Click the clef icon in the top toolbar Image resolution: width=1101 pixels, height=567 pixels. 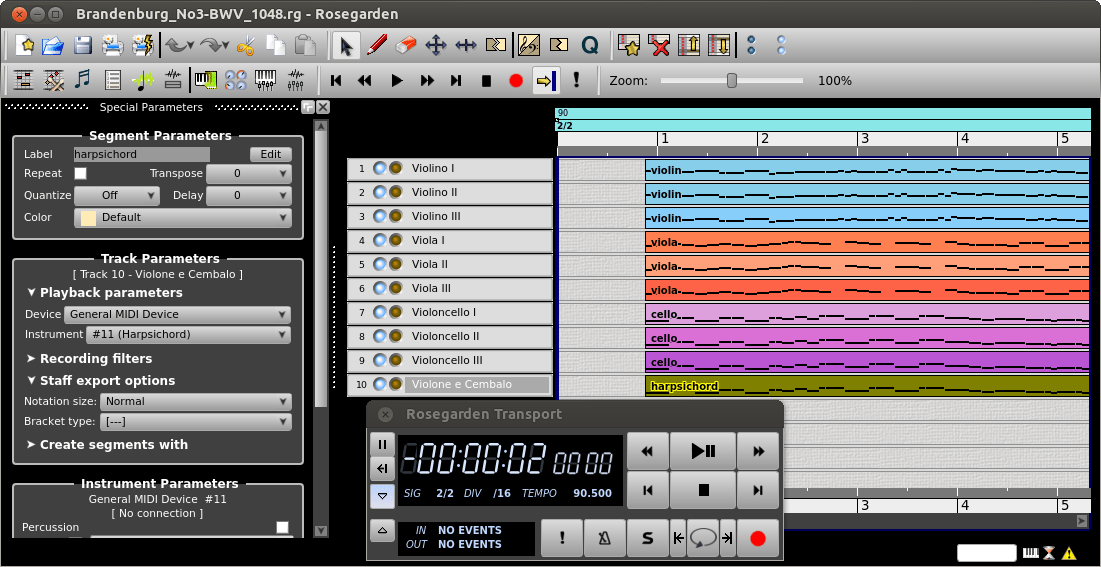click(x=529, y=46)
